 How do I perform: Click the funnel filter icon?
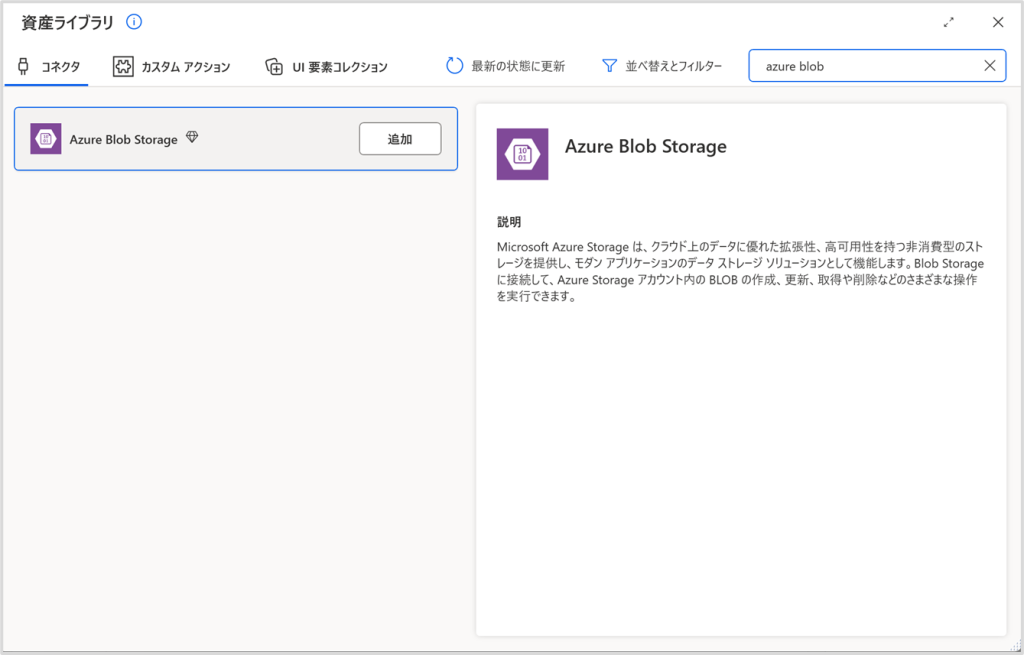tap(609, 66)
